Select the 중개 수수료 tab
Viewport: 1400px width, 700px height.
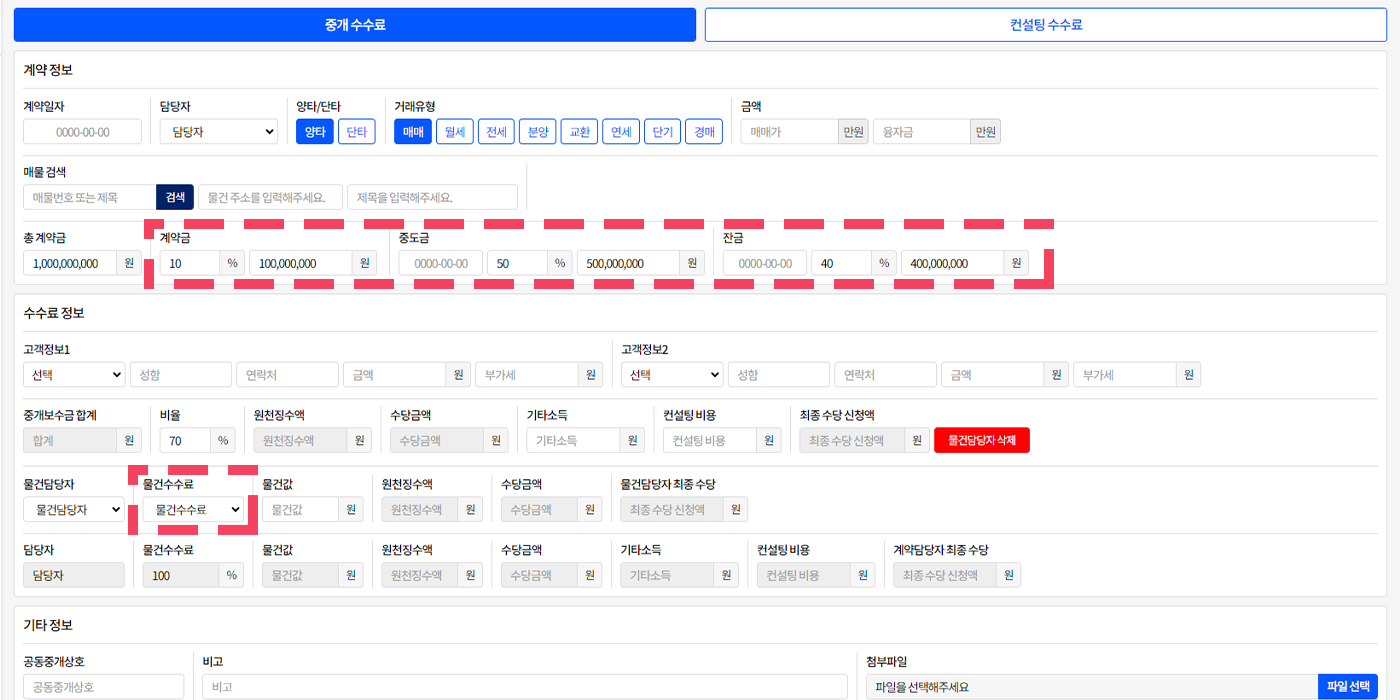click(355, 25)
